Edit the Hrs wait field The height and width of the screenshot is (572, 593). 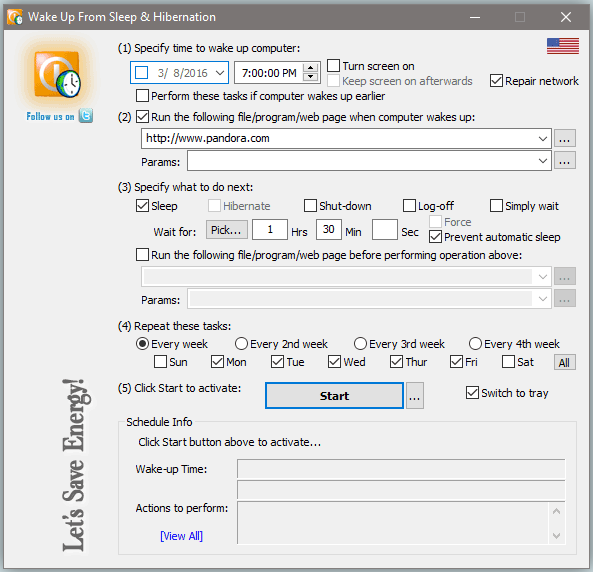pyautogui.click(x=270, y=230)
